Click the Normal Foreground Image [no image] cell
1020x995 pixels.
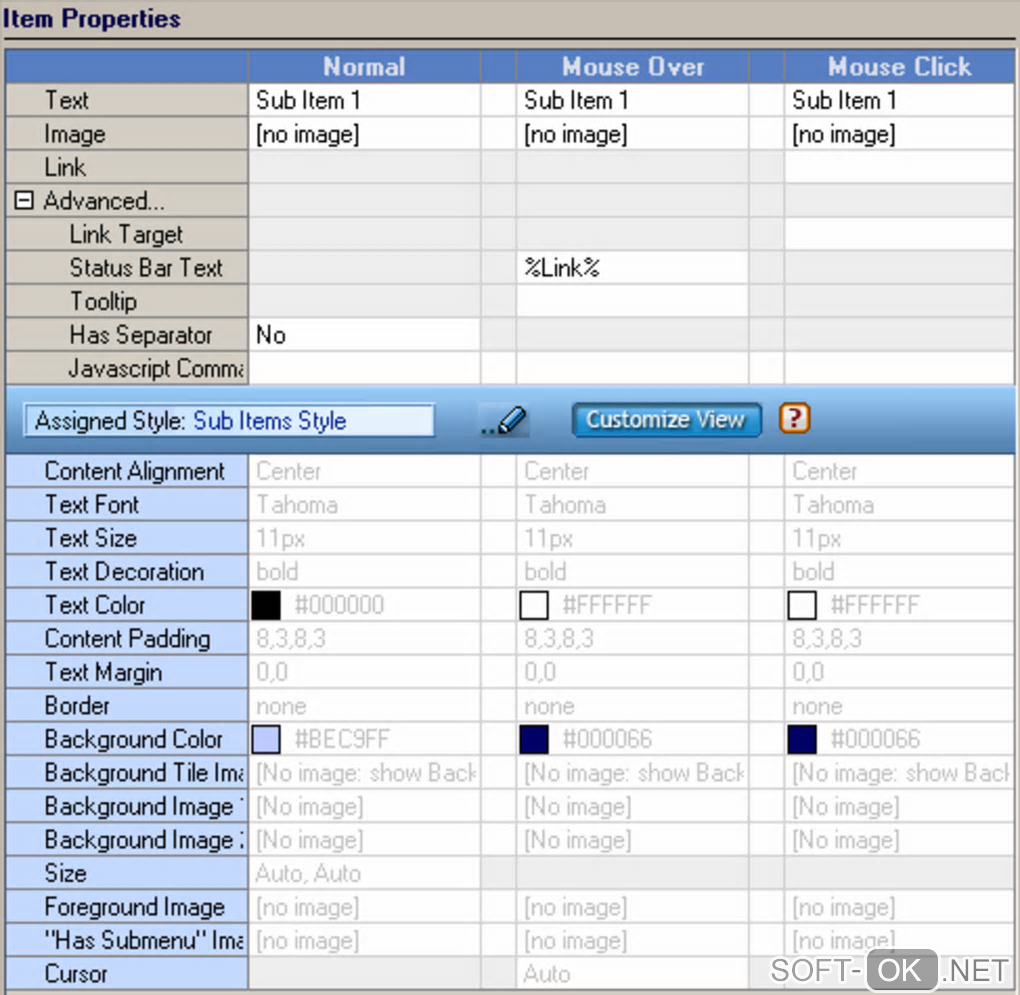coord(364,907)
